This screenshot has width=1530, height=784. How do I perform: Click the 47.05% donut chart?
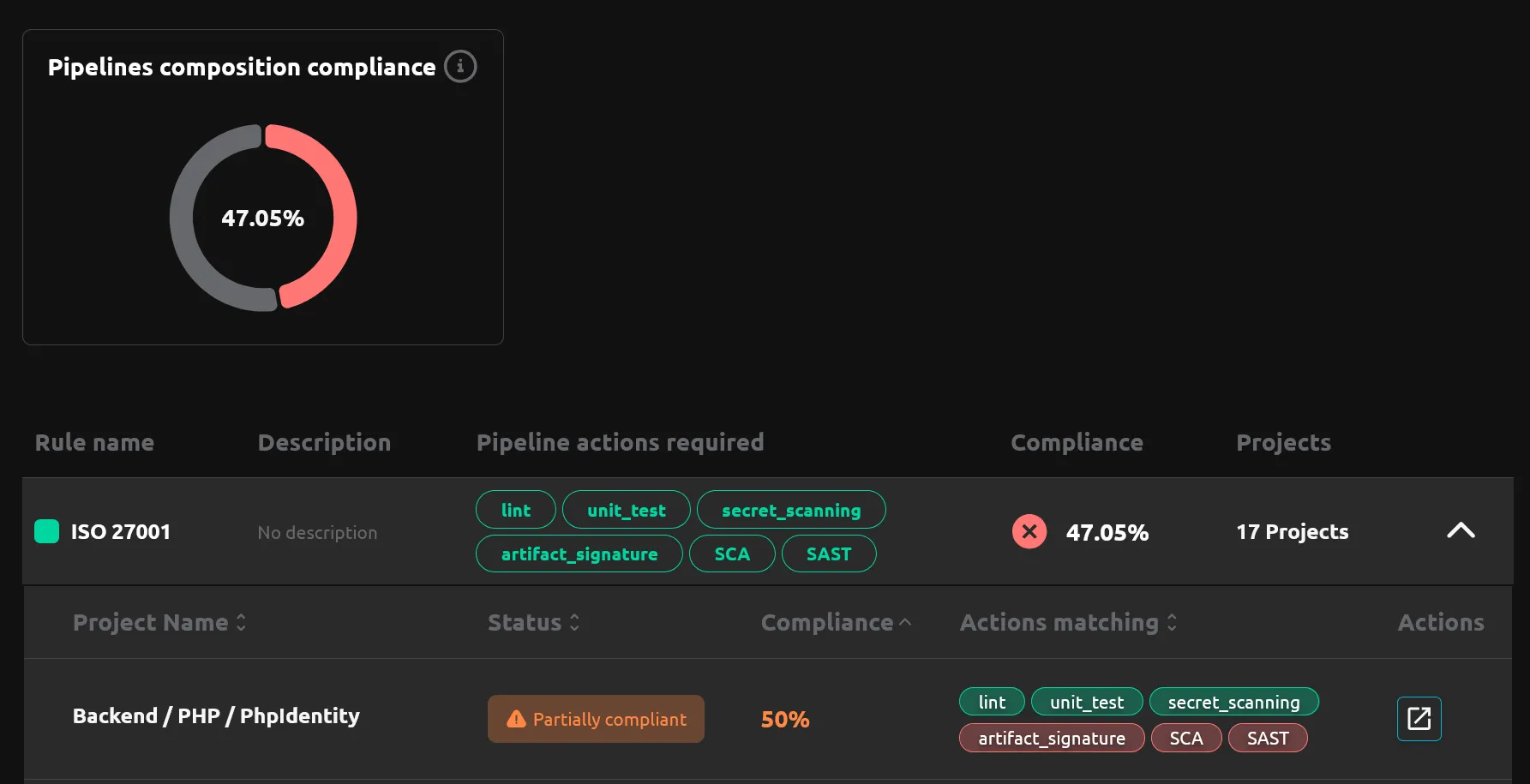[x=263, y=218]
